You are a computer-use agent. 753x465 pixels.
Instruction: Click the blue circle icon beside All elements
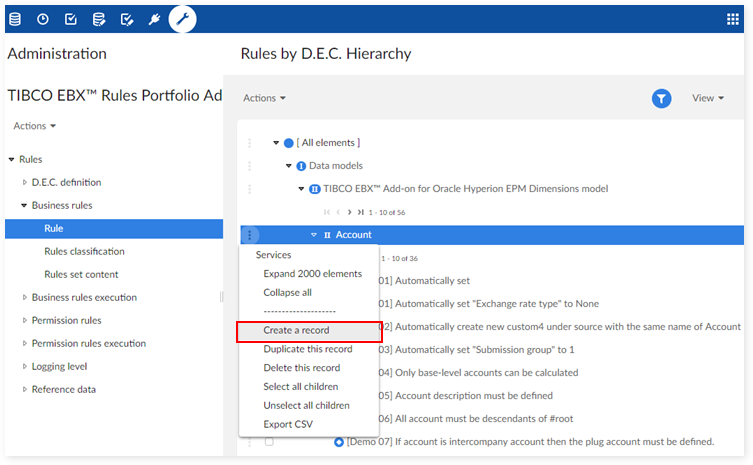tap(289, 143)
